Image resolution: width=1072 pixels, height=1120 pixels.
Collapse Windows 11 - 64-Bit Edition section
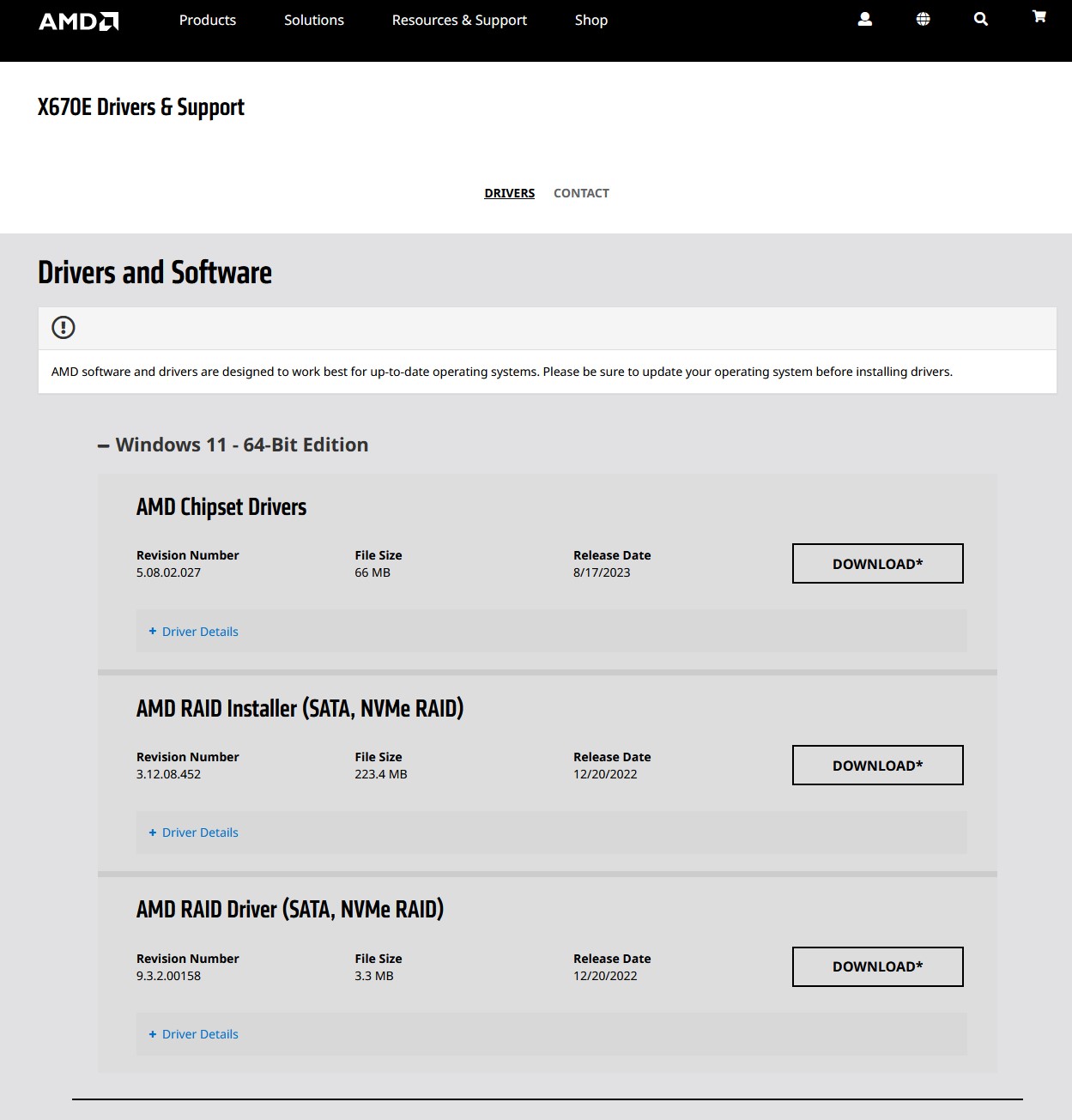point(233,445)
